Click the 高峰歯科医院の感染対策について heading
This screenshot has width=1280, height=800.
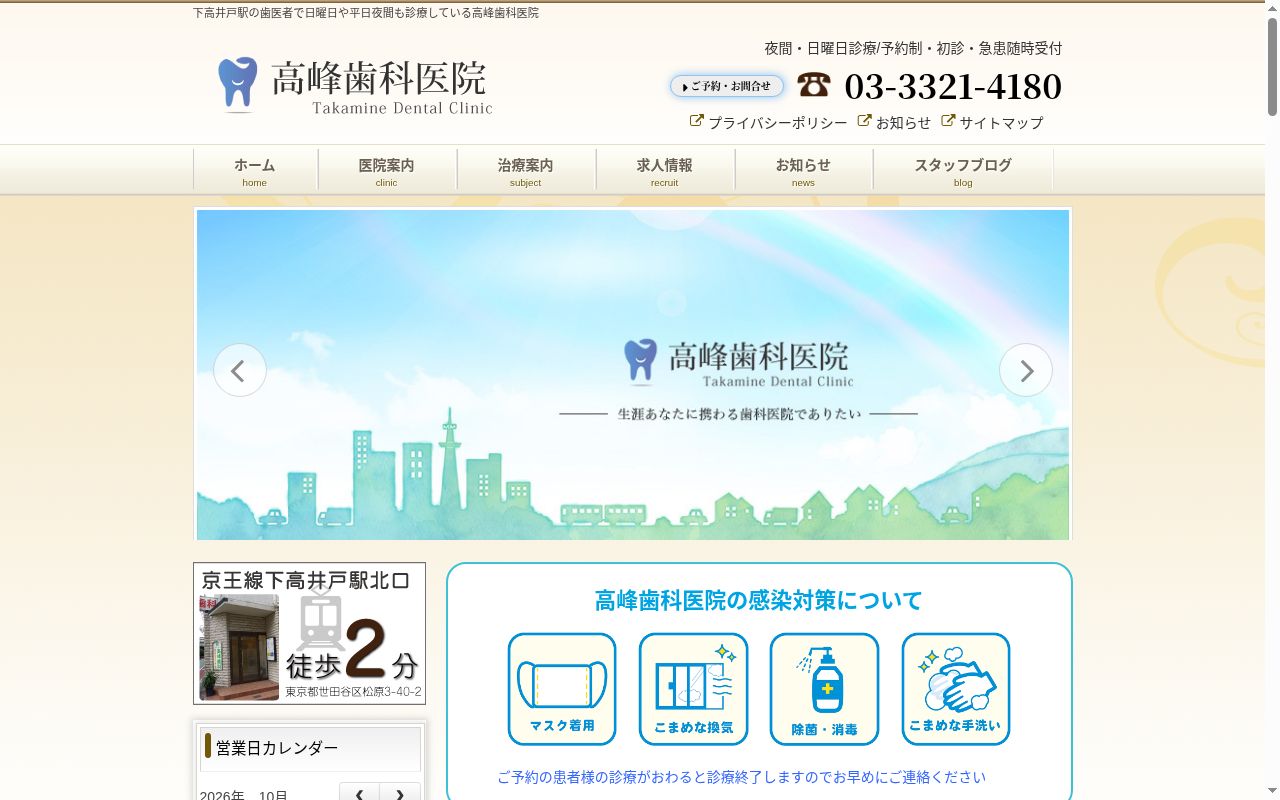pos(759,600)
